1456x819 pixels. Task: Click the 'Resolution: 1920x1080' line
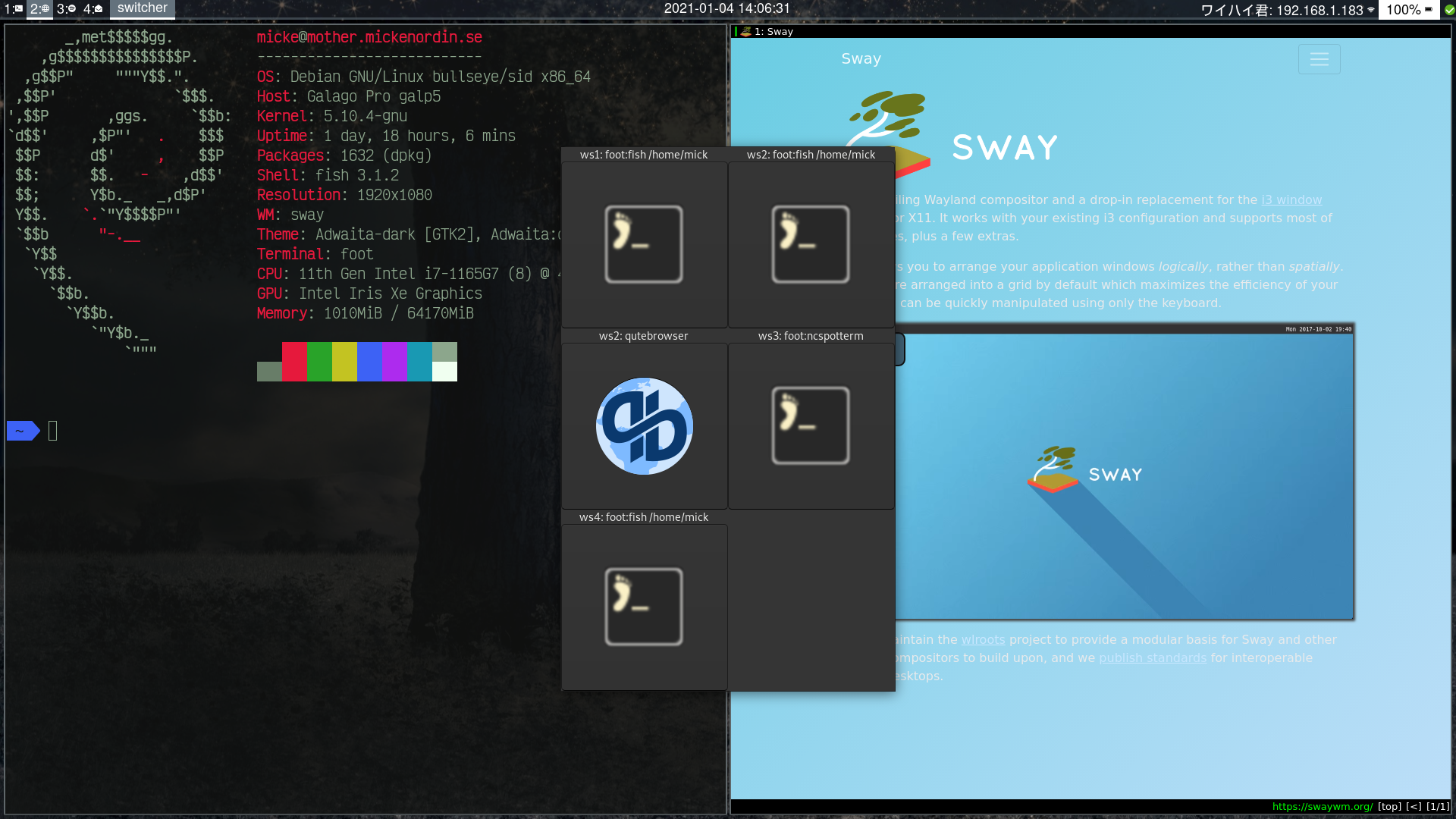point(344,195)
